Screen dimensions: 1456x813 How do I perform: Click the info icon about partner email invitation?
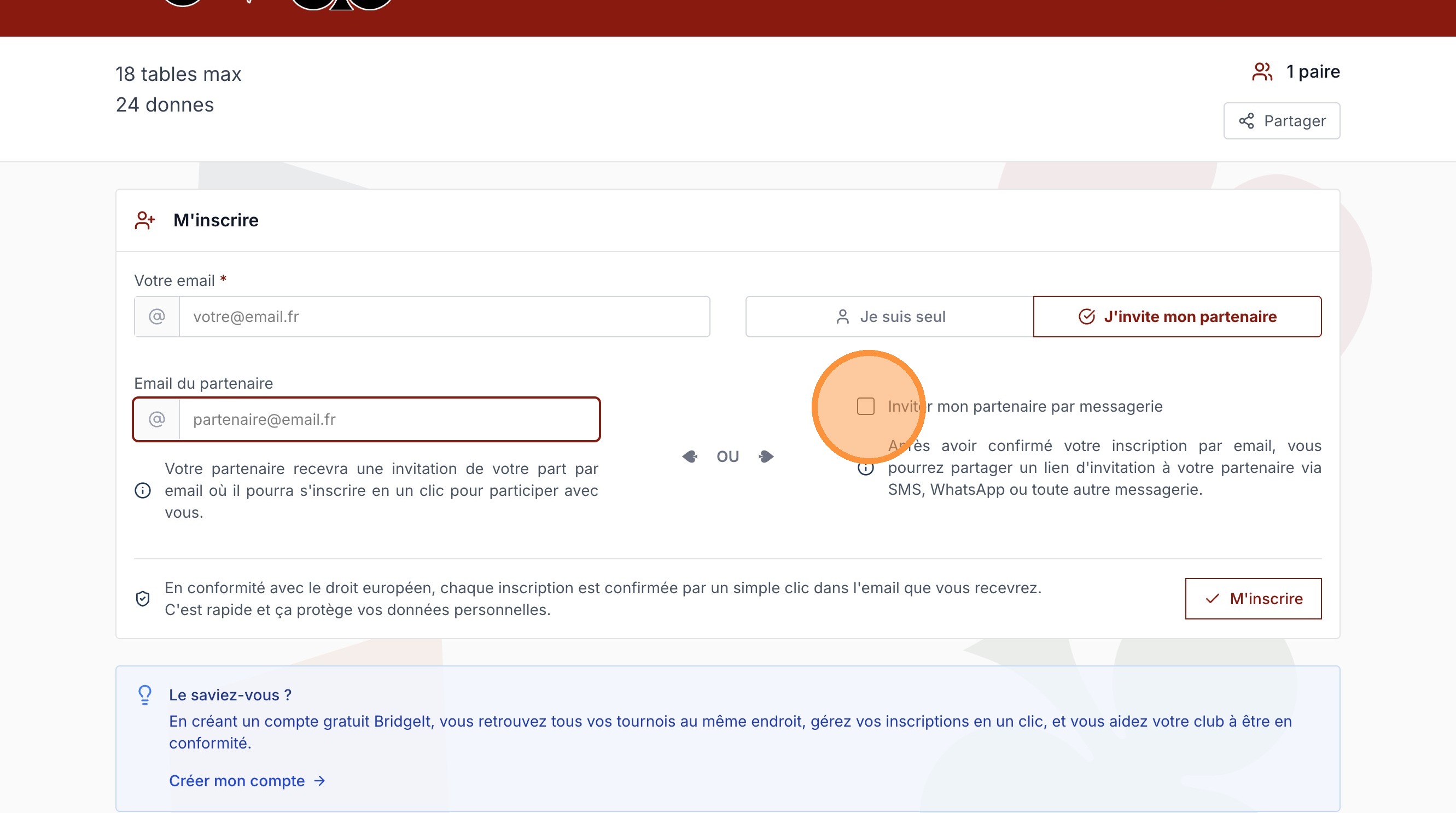[143, 490]
